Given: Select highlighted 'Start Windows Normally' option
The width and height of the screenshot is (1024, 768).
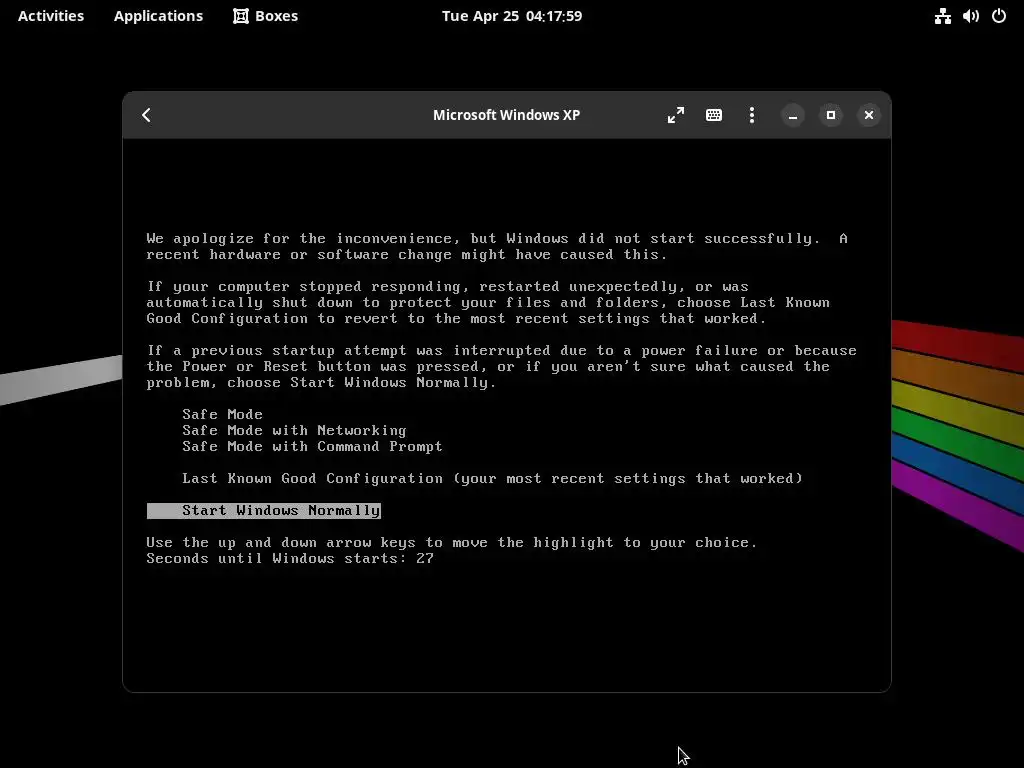Looking at the screenshot, I should [264, 511].
